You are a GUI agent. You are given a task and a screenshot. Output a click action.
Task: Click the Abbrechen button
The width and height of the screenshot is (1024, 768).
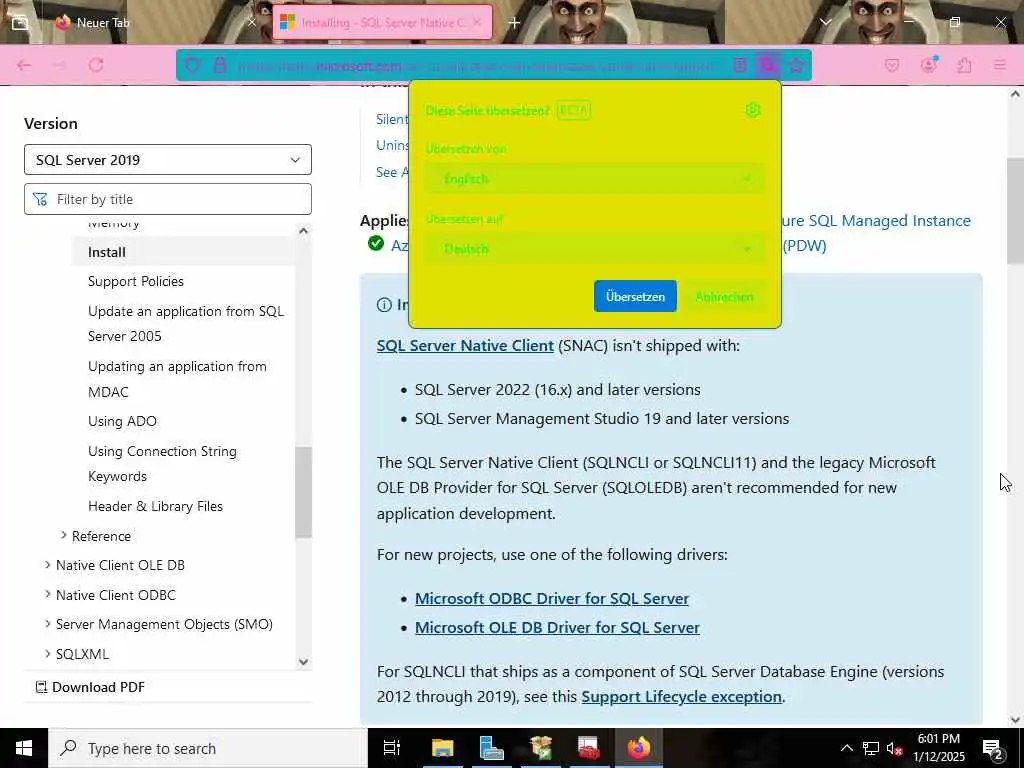pos(724,296)
